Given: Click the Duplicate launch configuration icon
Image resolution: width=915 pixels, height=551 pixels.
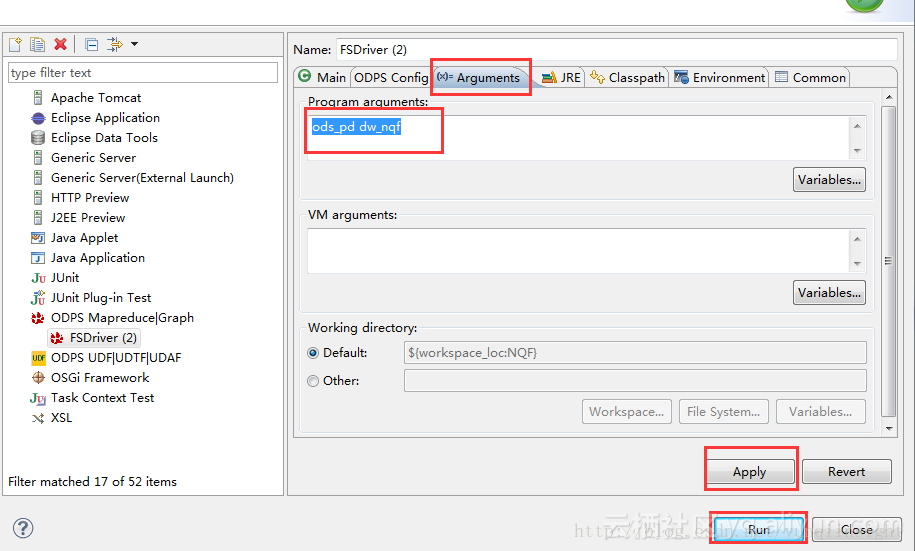Looking at the screenshot, I should 37,44.
